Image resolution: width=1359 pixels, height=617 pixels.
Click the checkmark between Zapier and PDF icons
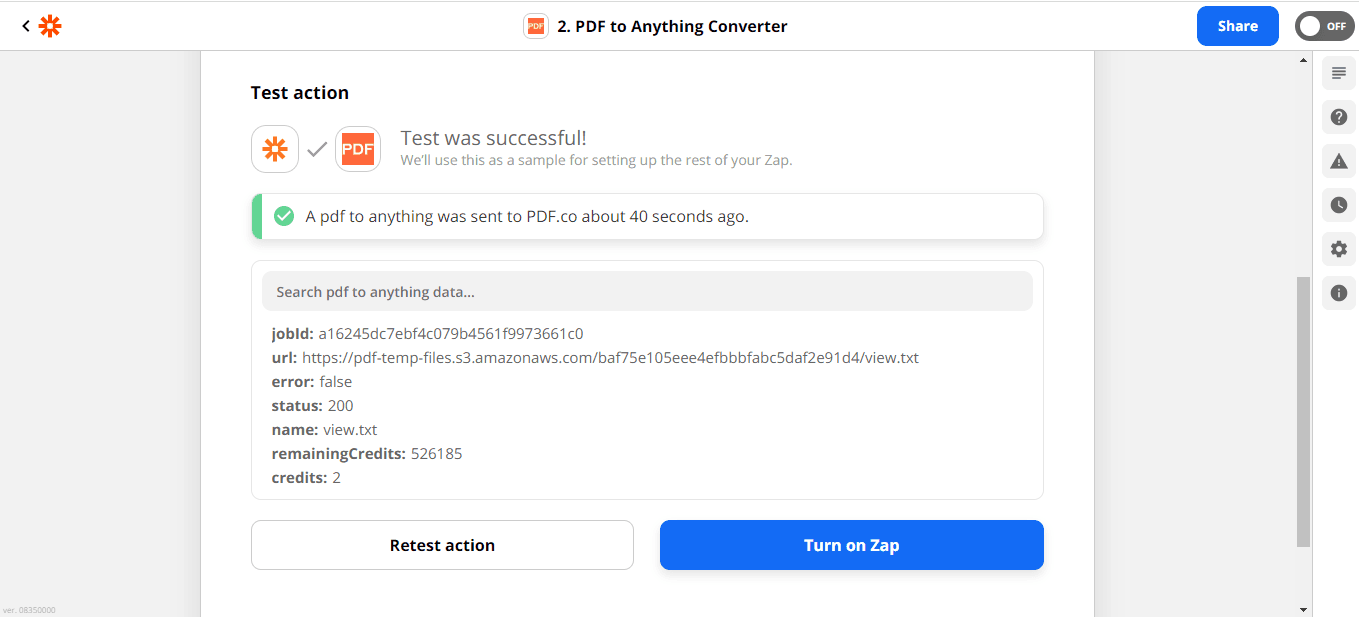pyautogui.click(x=317, y=148)
